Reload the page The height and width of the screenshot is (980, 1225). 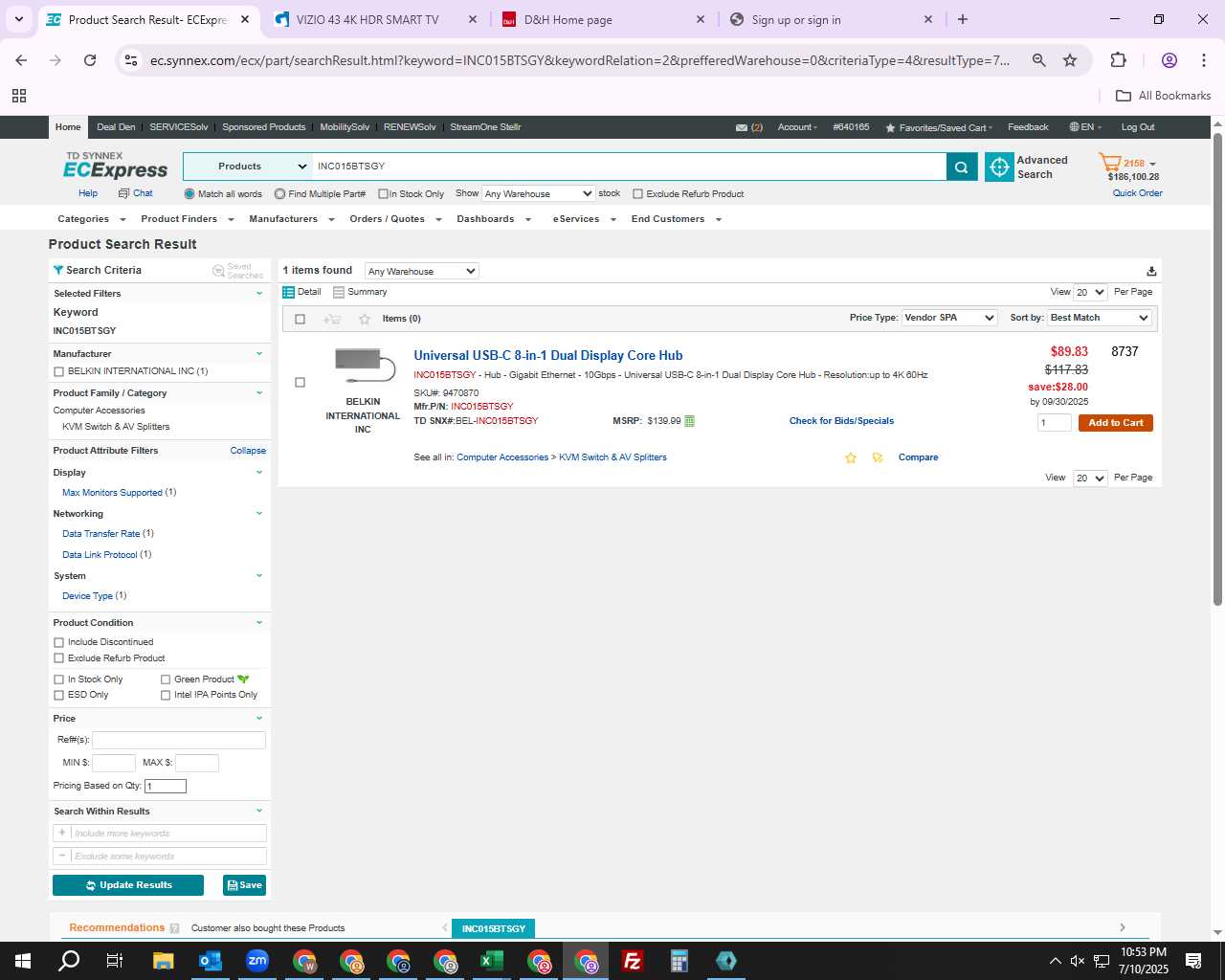point(90,60)
